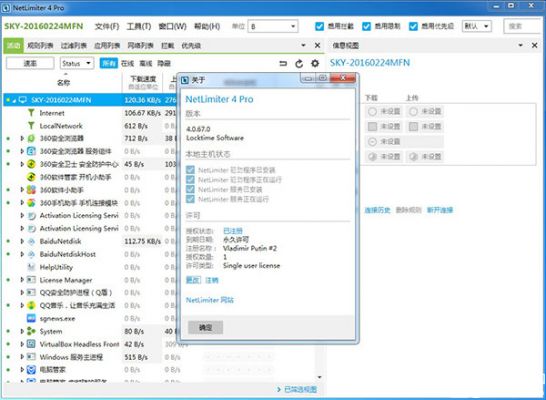This screenshot has height=400, width=546.
Task: Click the 速率 button in activity toolbar
Action: tap(30, 63)
